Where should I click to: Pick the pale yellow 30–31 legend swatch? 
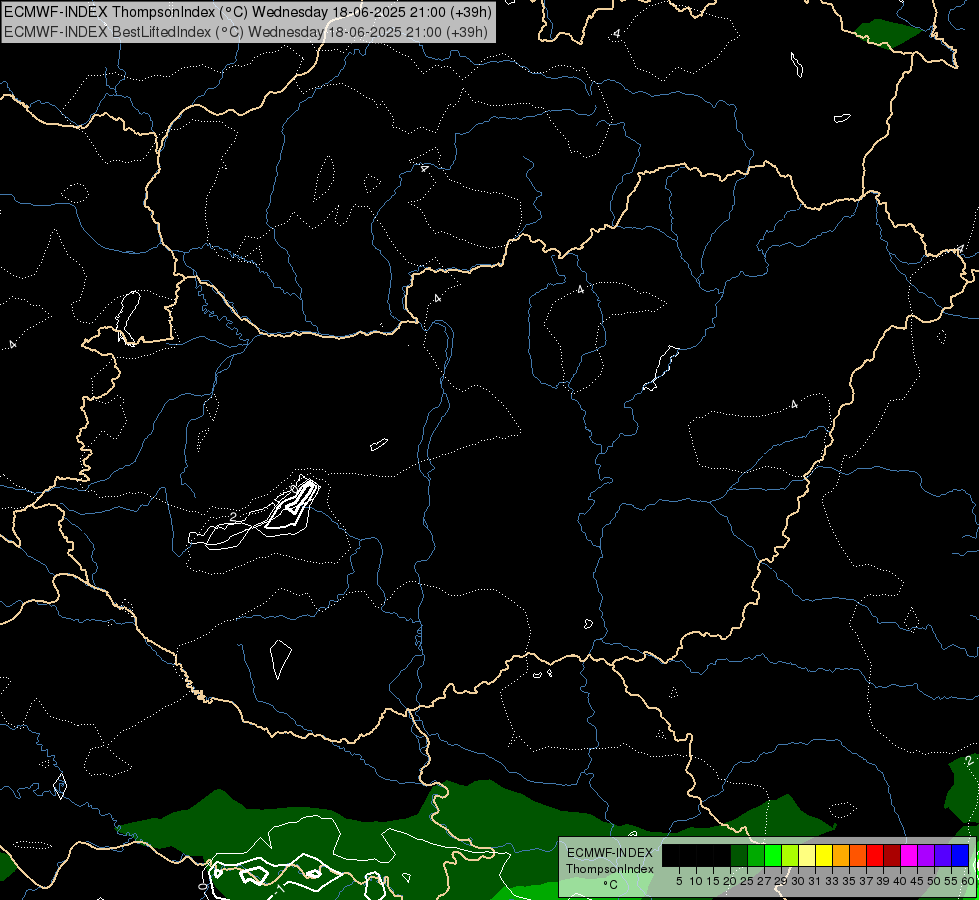tap(807, 855)
